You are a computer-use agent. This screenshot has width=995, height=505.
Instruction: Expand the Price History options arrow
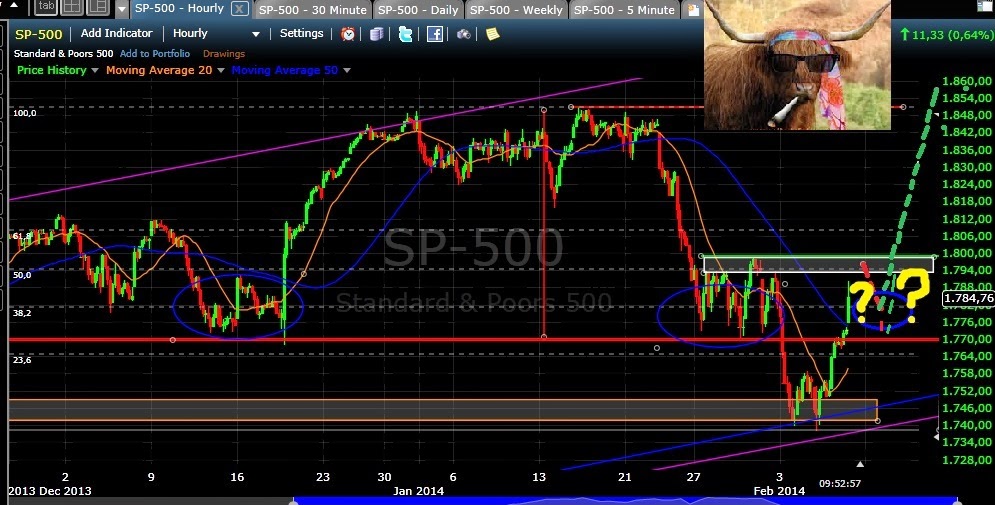point(95,70)
